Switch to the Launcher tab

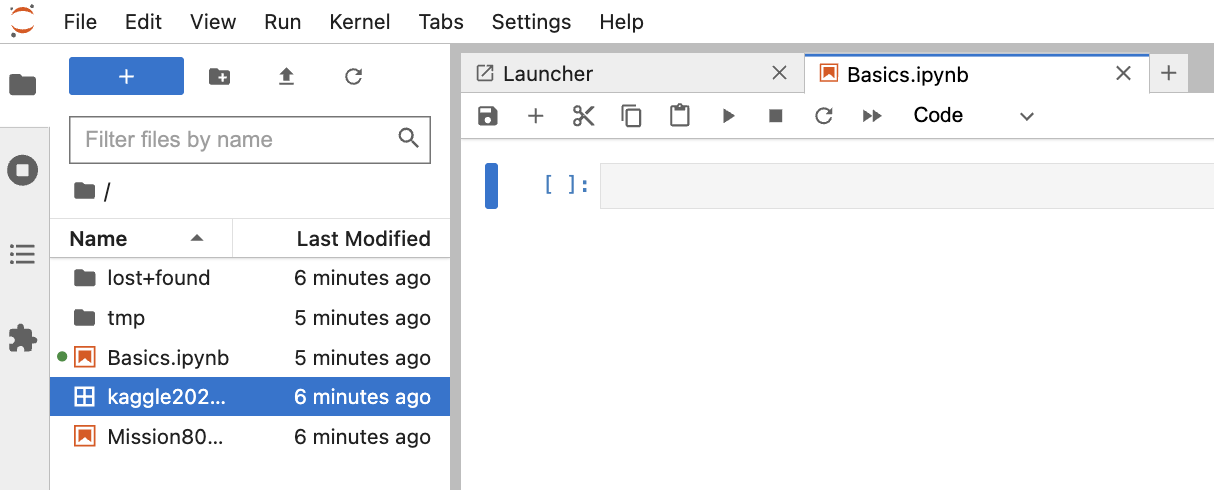tap(547, 74)
